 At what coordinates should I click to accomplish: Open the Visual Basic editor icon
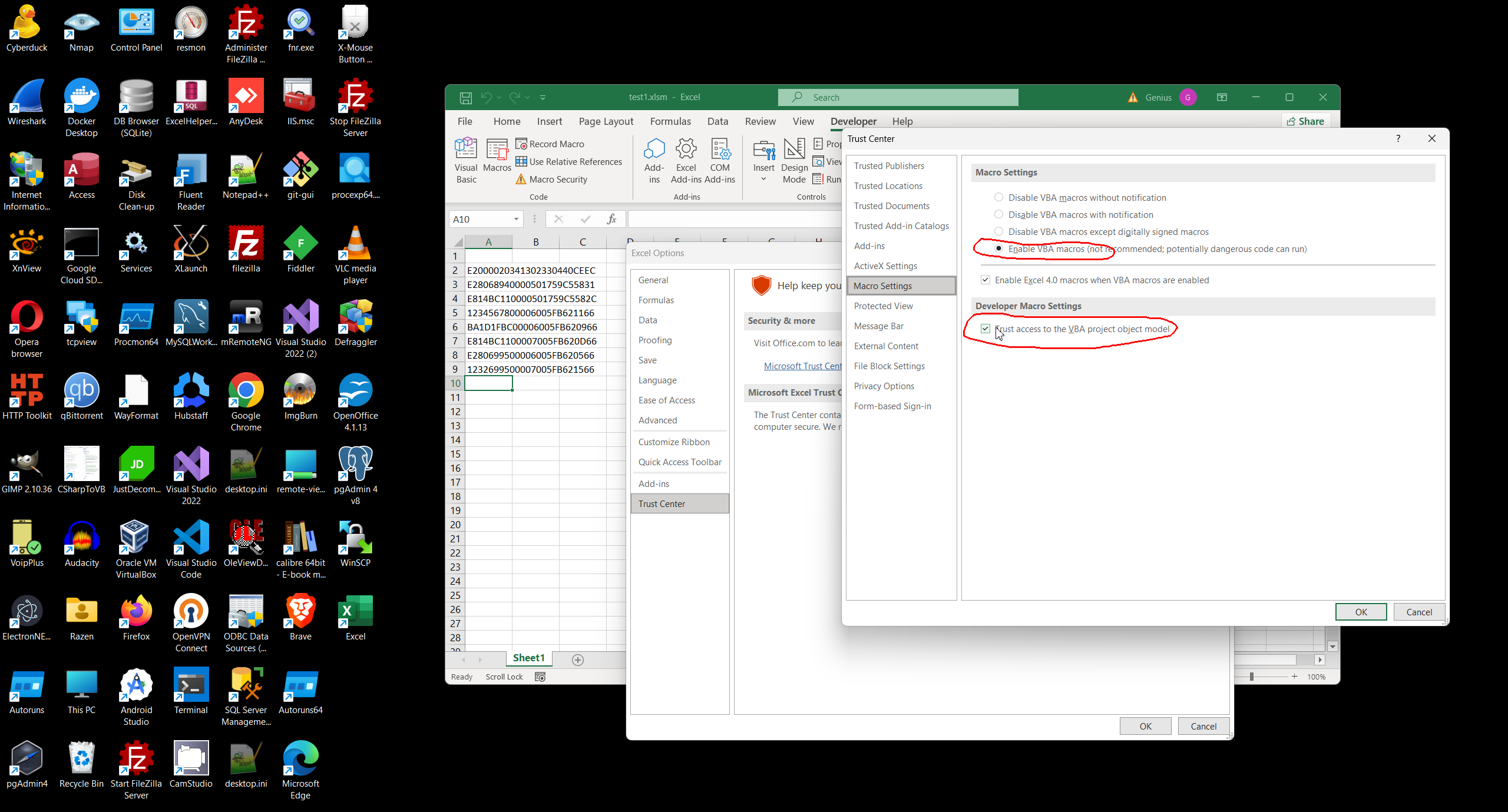coord(466,159)
